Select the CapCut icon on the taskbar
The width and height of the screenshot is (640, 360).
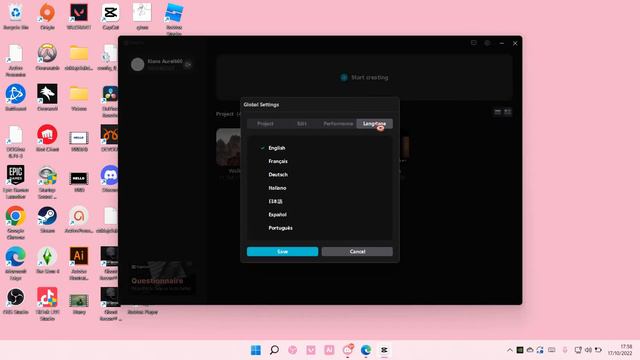click(x=384, y=350)
